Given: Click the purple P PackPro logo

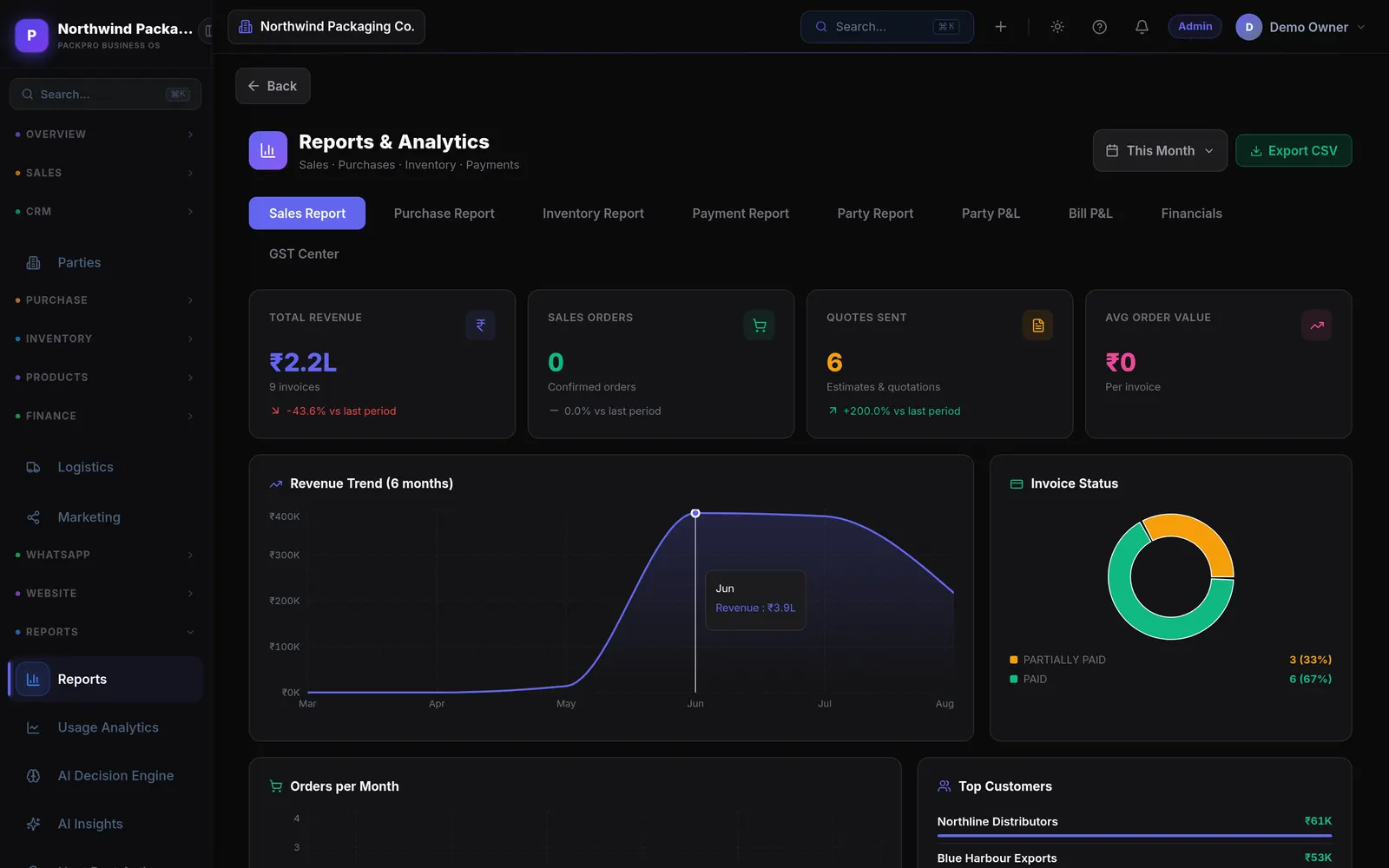Looking at the screenshot, I should (x=32, y=36).
